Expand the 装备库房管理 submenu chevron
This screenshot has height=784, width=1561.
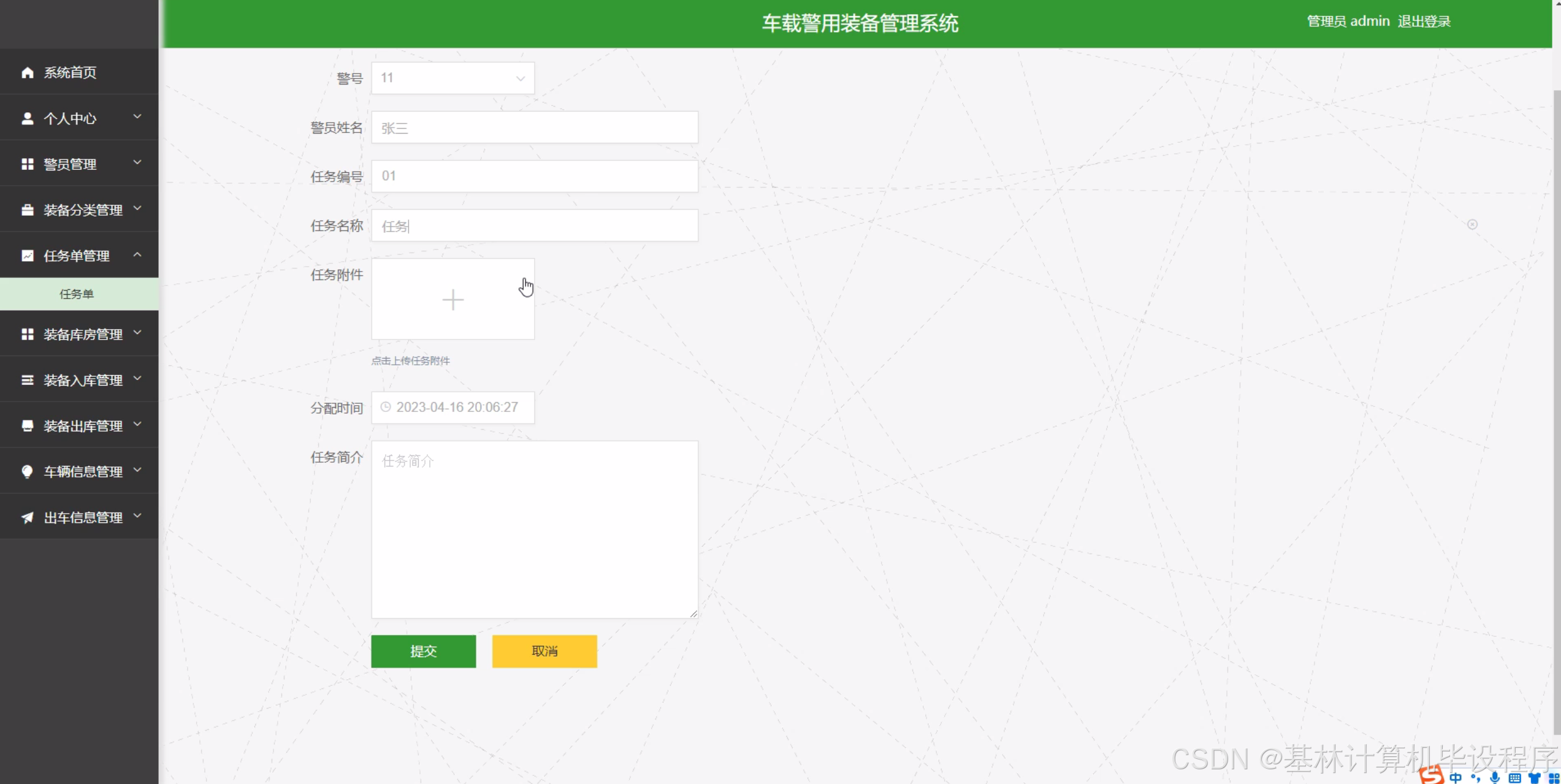[x=137, y=332]
